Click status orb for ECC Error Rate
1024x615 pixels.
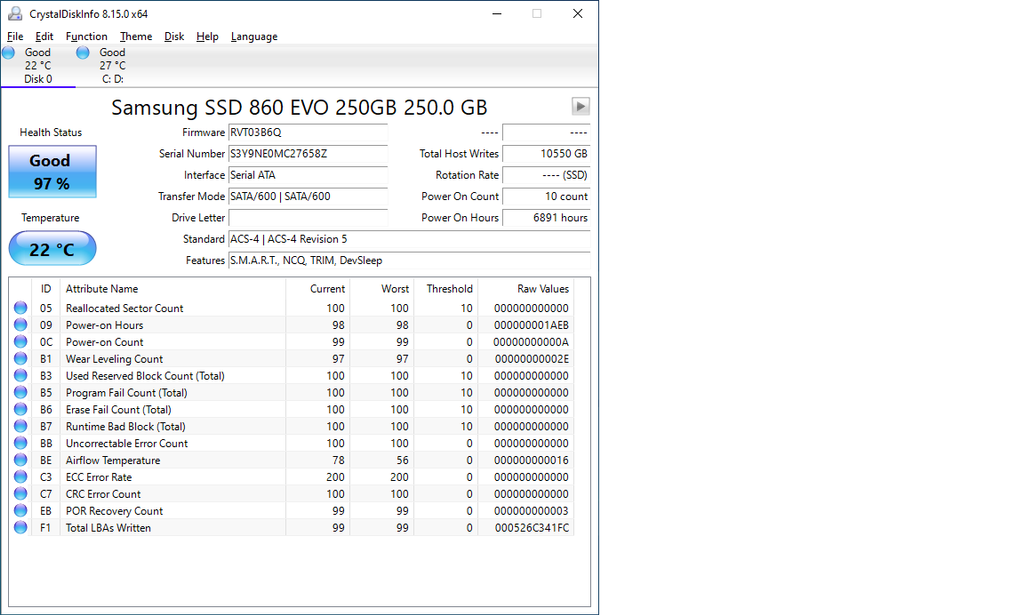pyautogui.click(x=21, y=477)
